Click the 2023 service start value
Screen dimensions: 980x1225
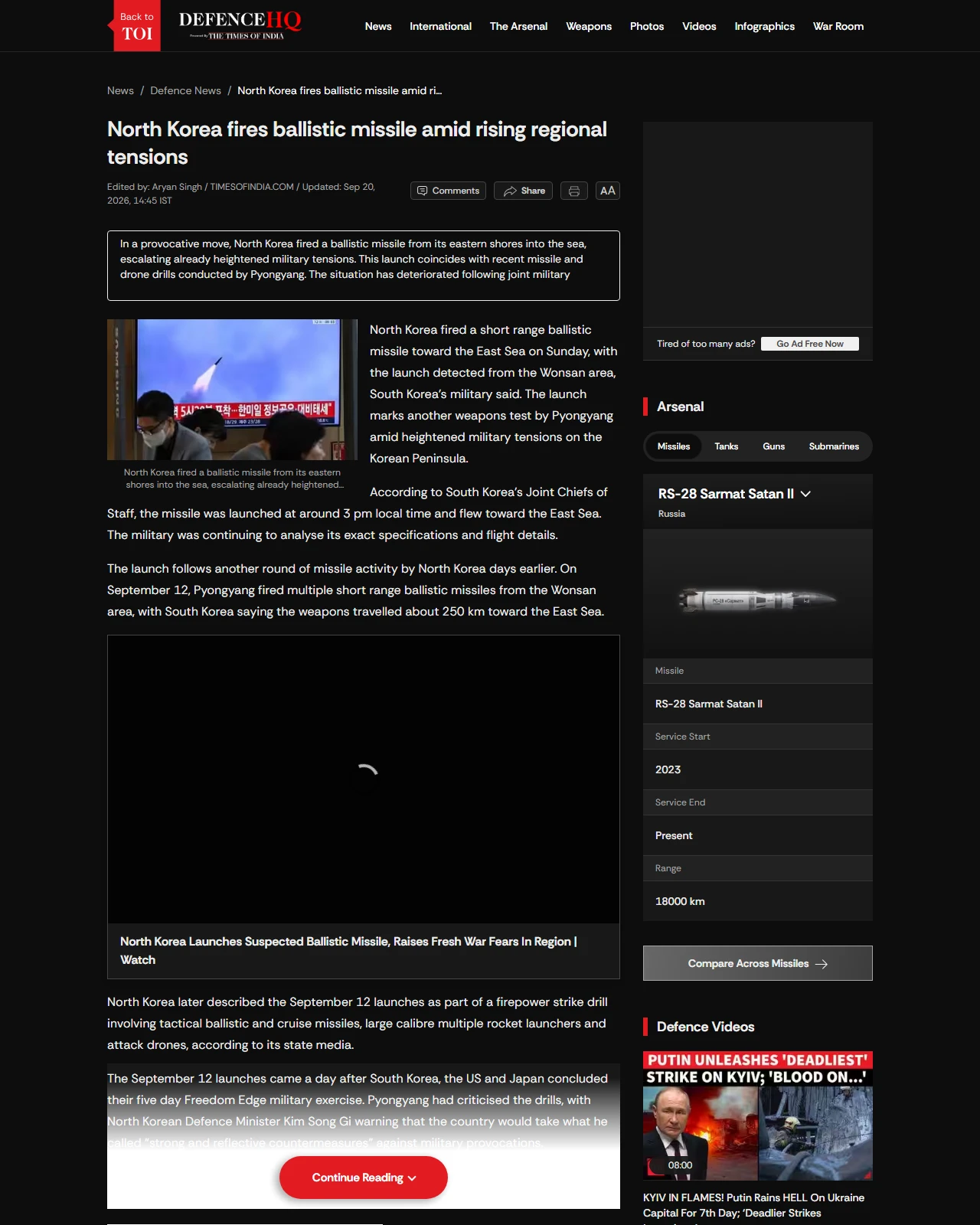[668, 769]
